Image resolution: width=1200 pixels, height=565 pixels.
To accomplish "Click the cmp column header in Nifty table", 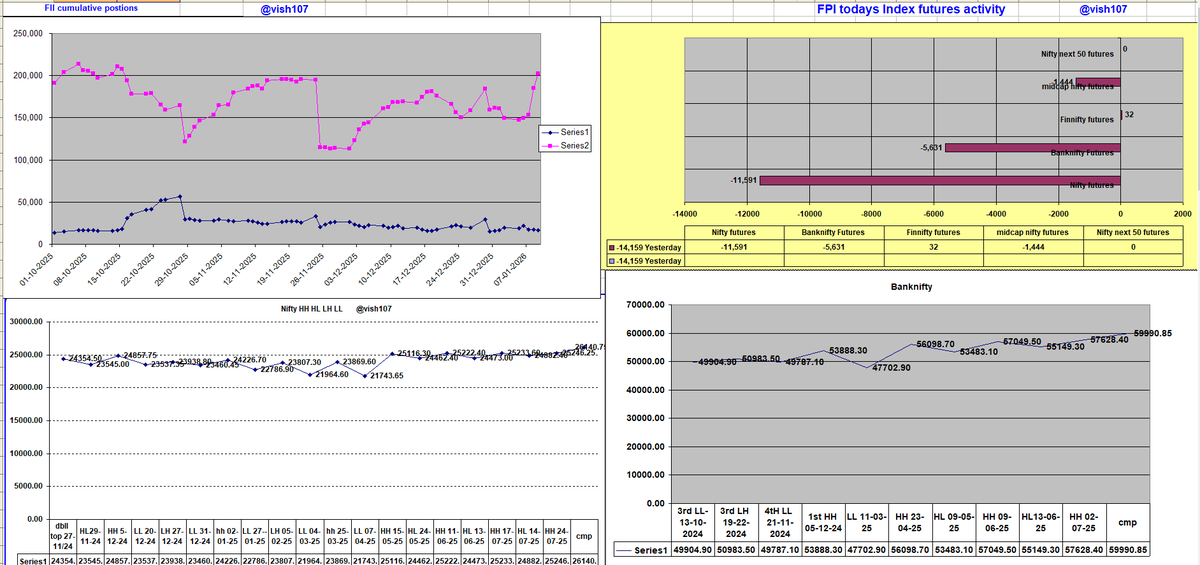I will 583,538.
